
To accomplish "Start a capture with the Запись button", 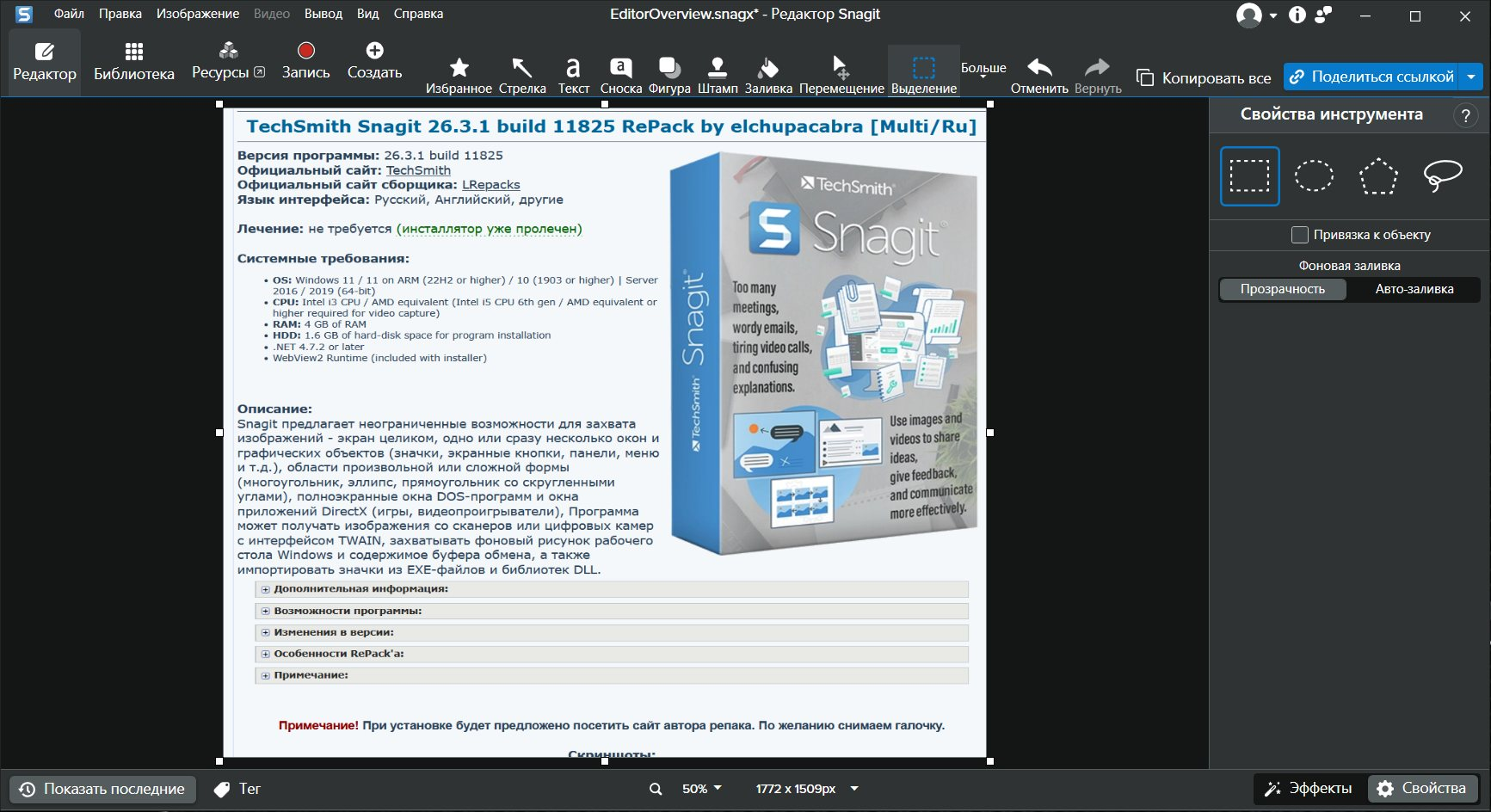I will pos(306,62).
